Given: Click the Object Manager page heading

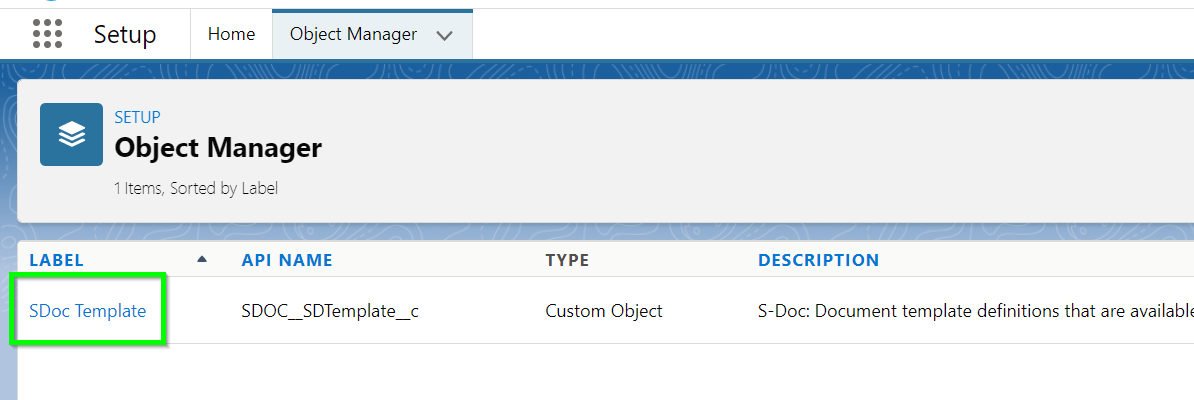Looking at the screenshot, I should coord(218,148).
